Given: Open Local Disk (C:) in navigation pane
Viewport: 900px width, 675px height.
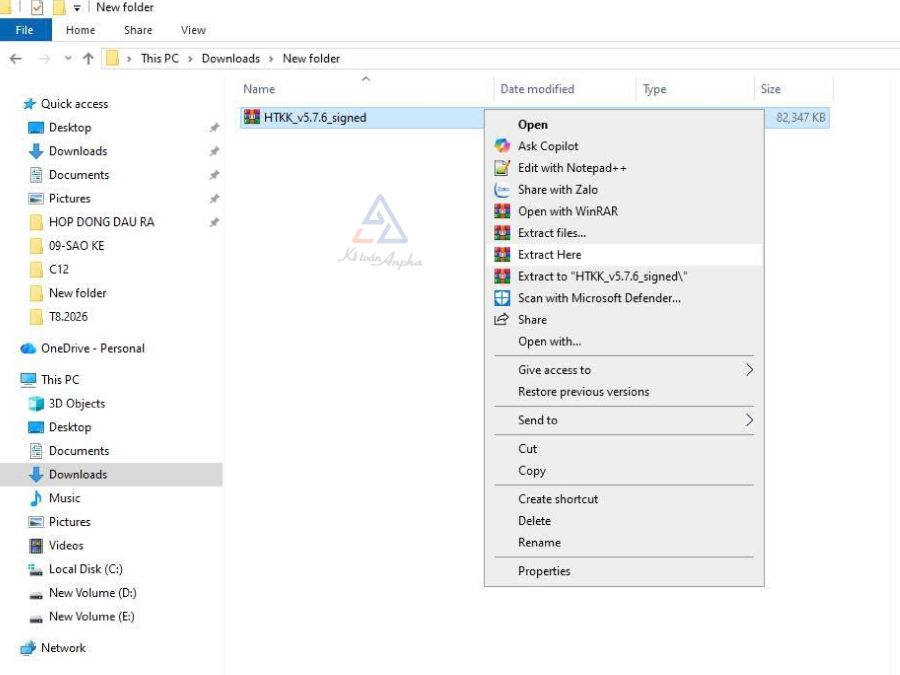Looking at the screenshot, I should coord(86,569).
